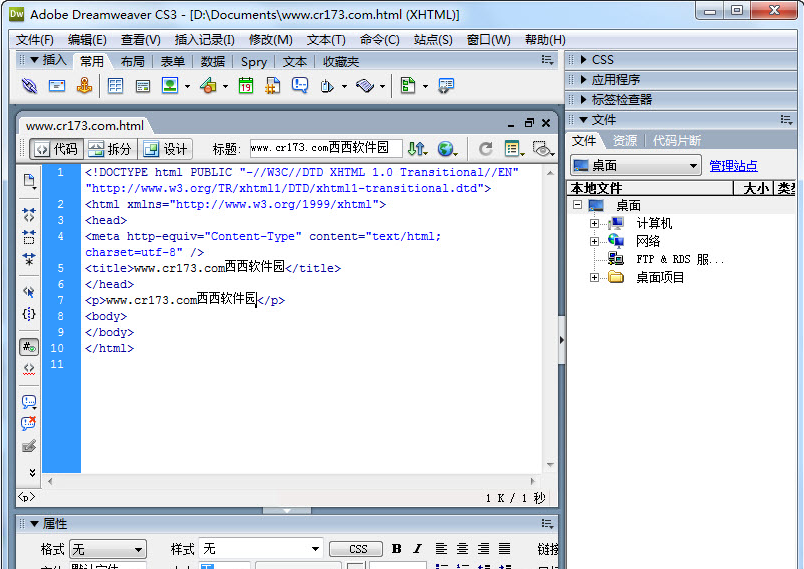Open the 文件(F) menu
Viewport: 804px width, 569px height.
(34, 40)
